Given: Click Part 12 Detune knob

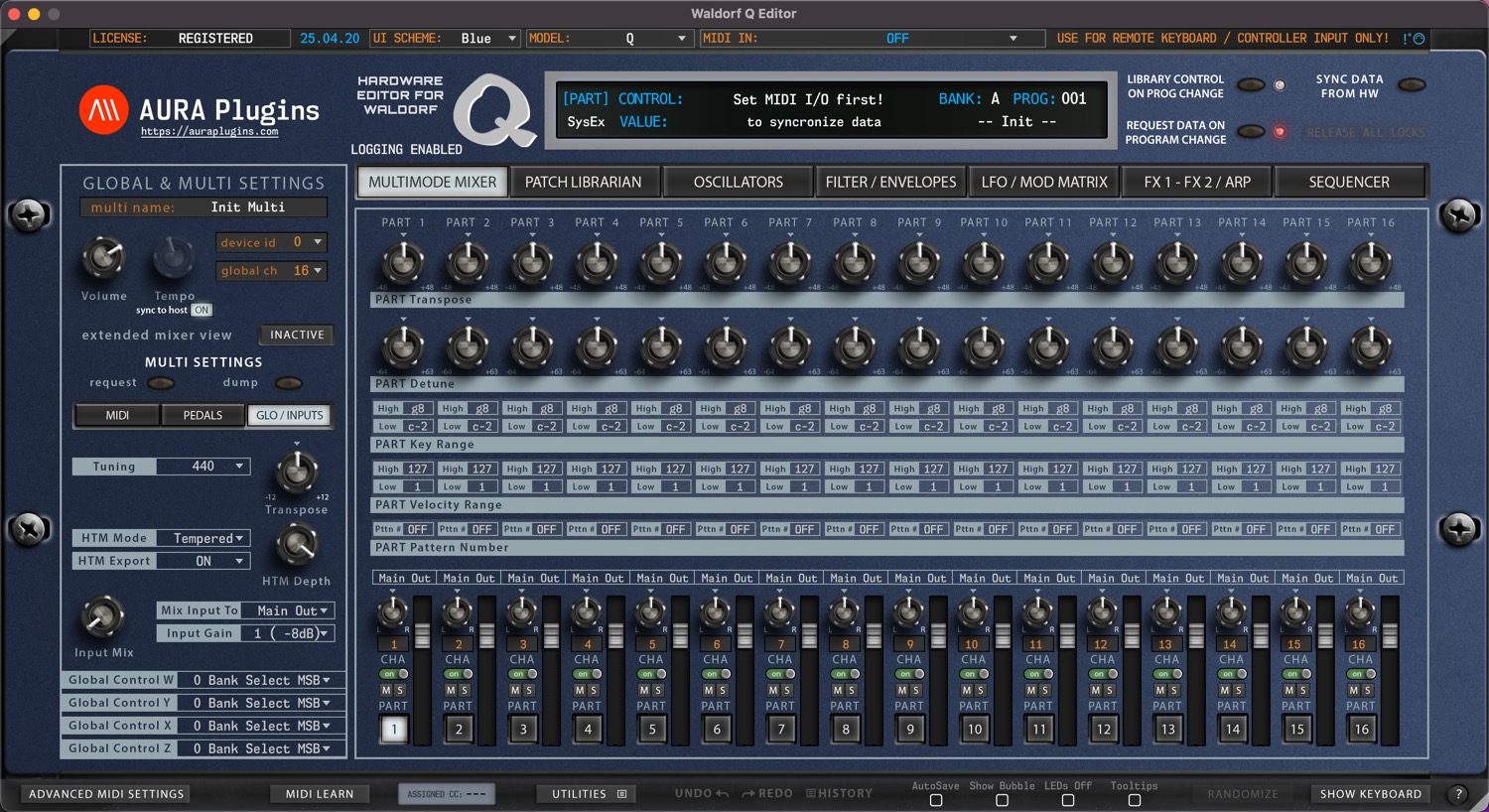Looking at the screenshot, I should tap(1112, 346).
